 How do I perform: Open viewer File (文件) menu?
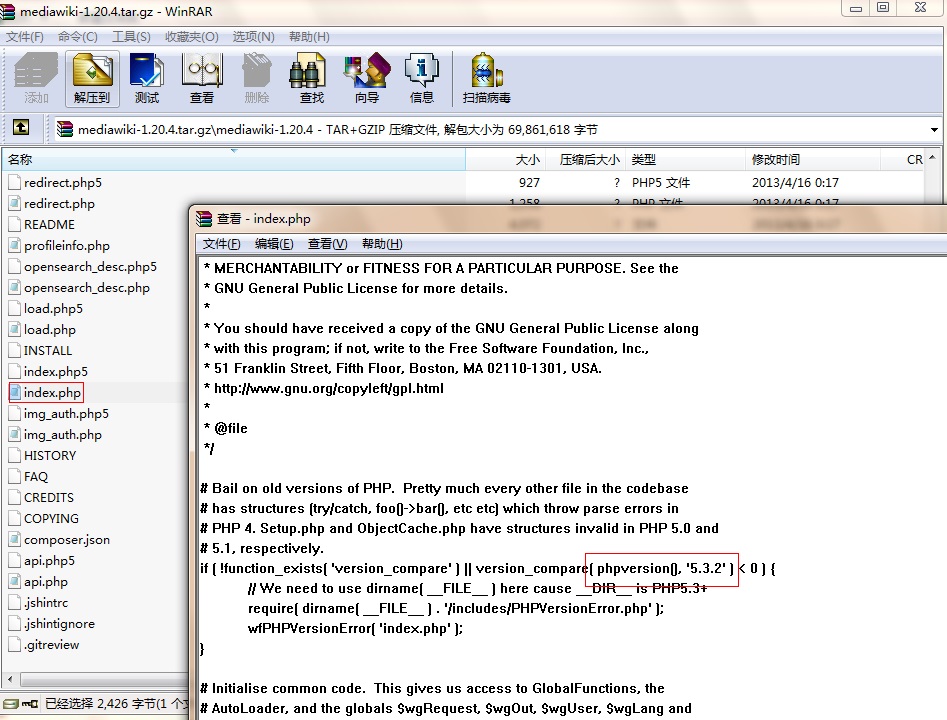point(222,243)
